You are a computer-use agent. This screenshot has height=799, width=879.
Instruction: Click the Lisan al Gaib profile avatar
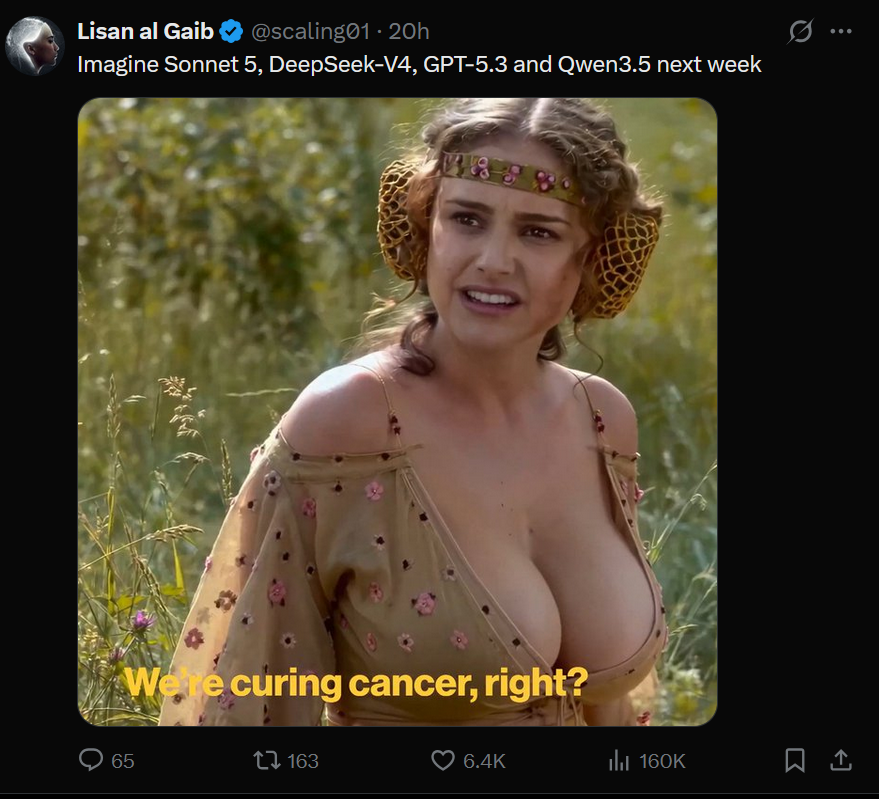pos(34,45)
